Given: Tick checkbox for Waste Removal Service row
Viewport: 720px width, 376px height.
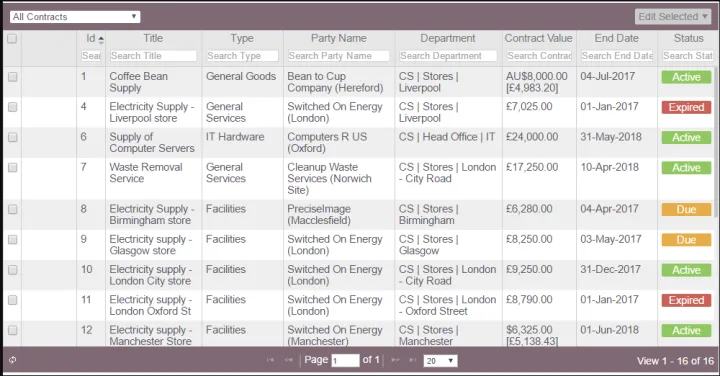Looking at the screenshot, I should click(x=12, y=168).
